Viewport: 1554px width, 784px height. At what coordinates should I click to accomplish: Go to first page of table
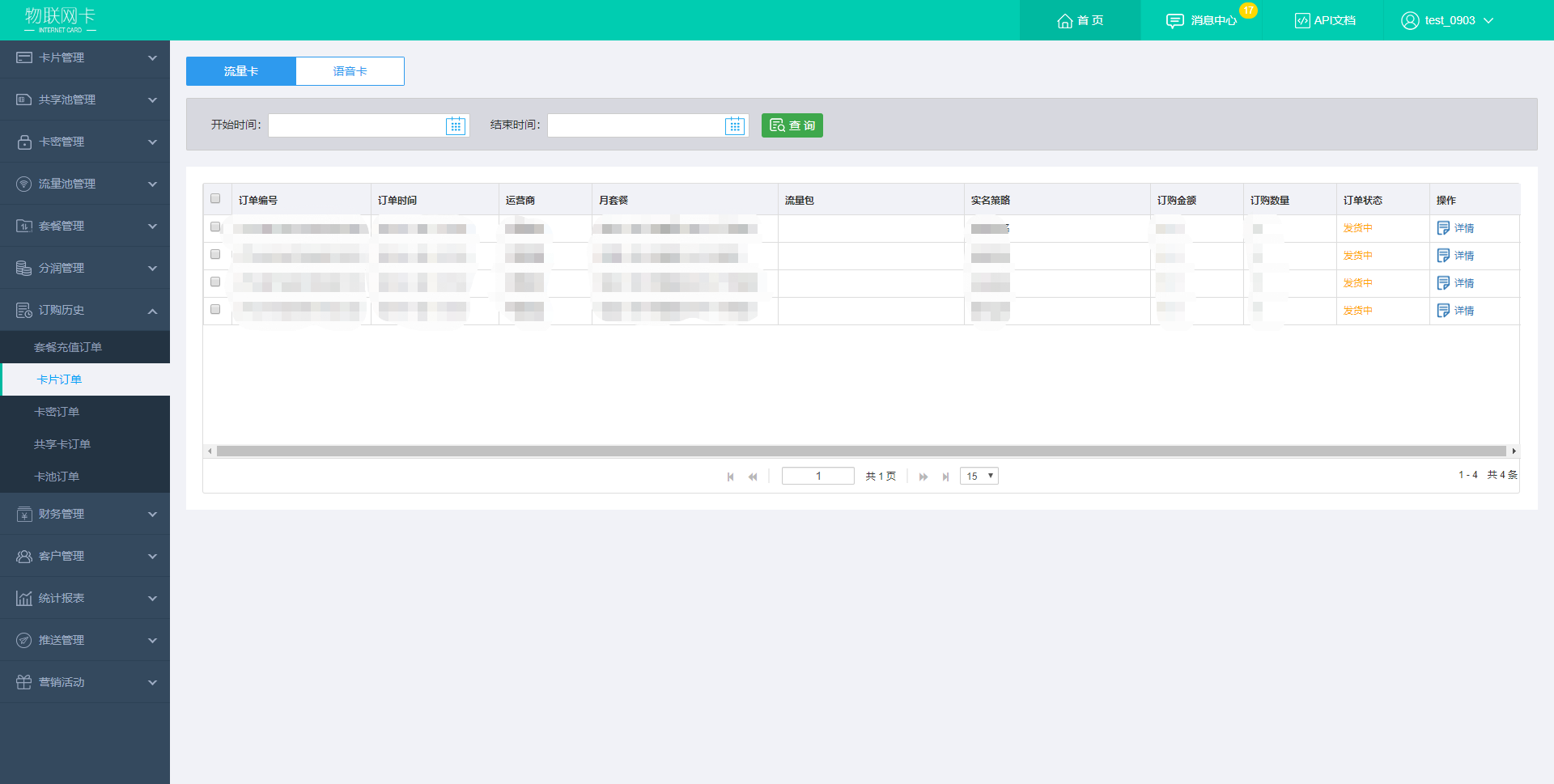731,477
